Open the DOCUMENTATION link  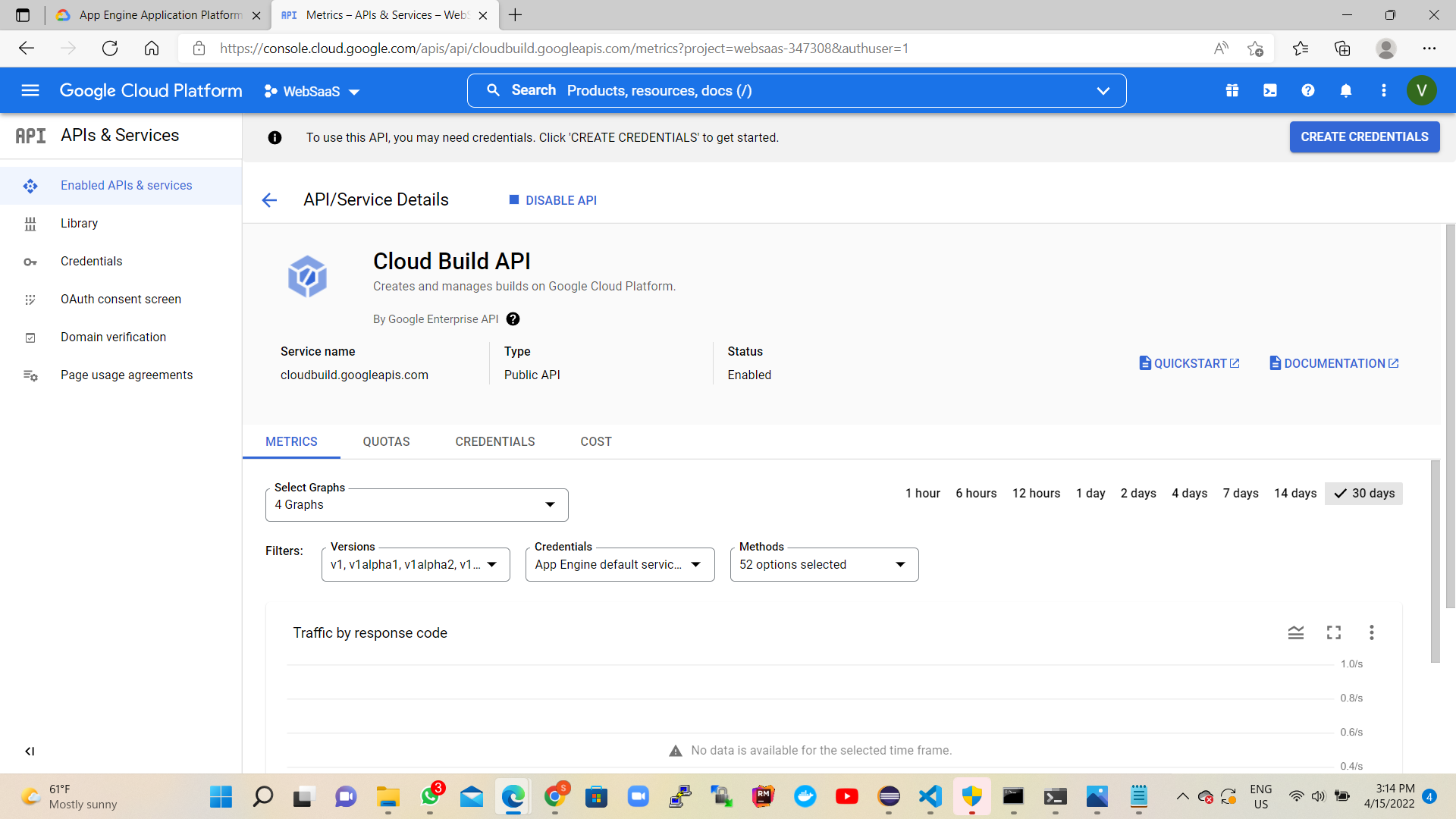(x=1334, y=364)
